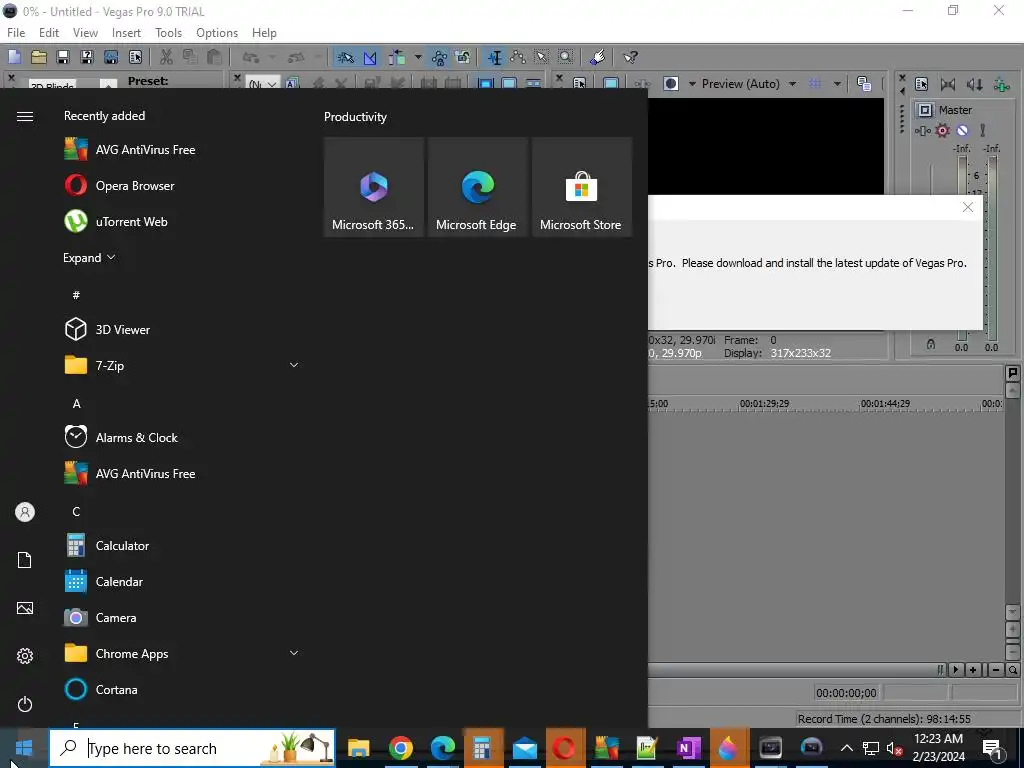
Task: Click Downmix Output icon in mixer
Action: (948, 84)
